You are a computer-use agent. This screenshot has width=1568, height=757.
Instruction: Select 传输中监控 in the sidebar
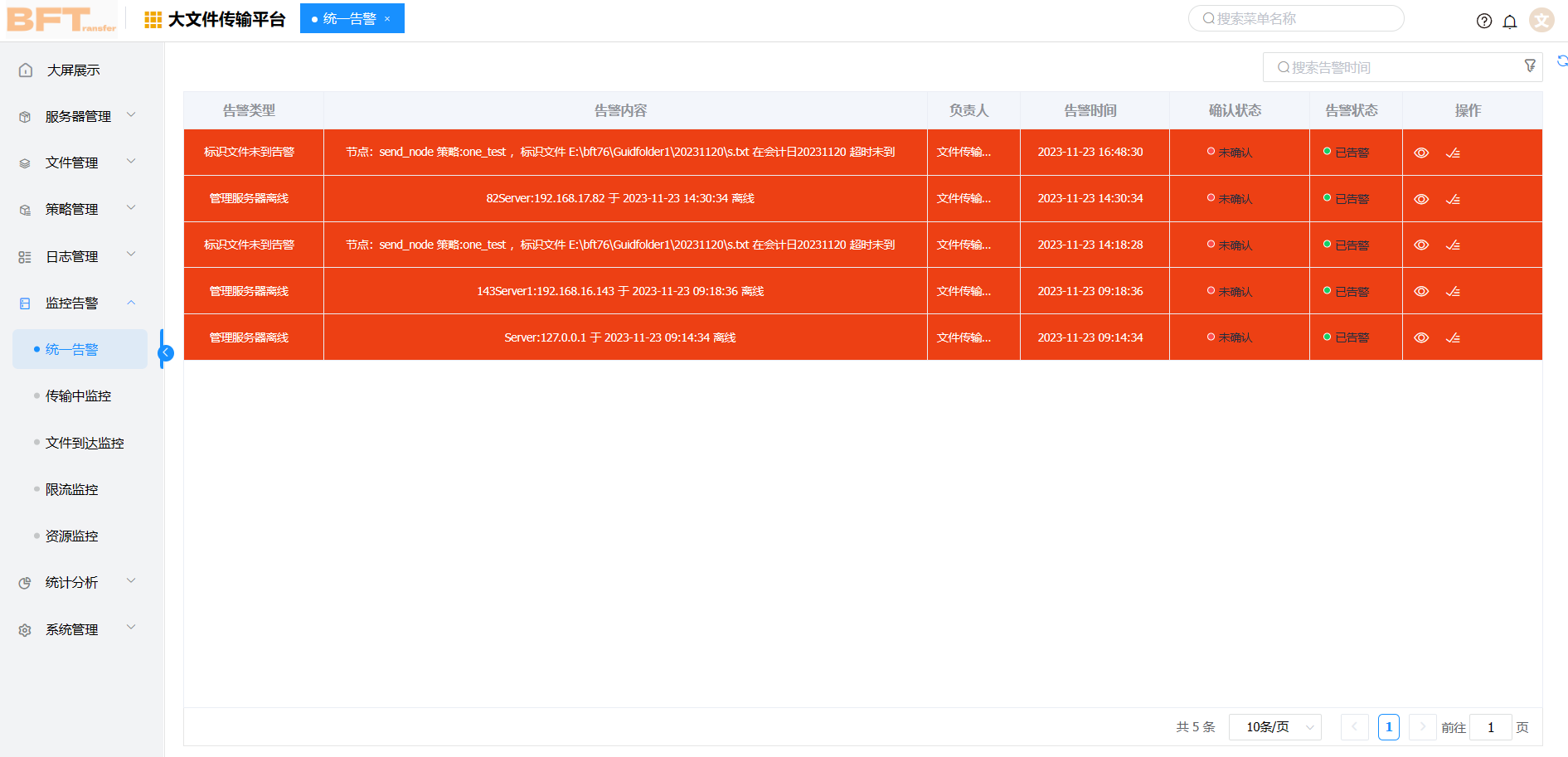(78, 395)
